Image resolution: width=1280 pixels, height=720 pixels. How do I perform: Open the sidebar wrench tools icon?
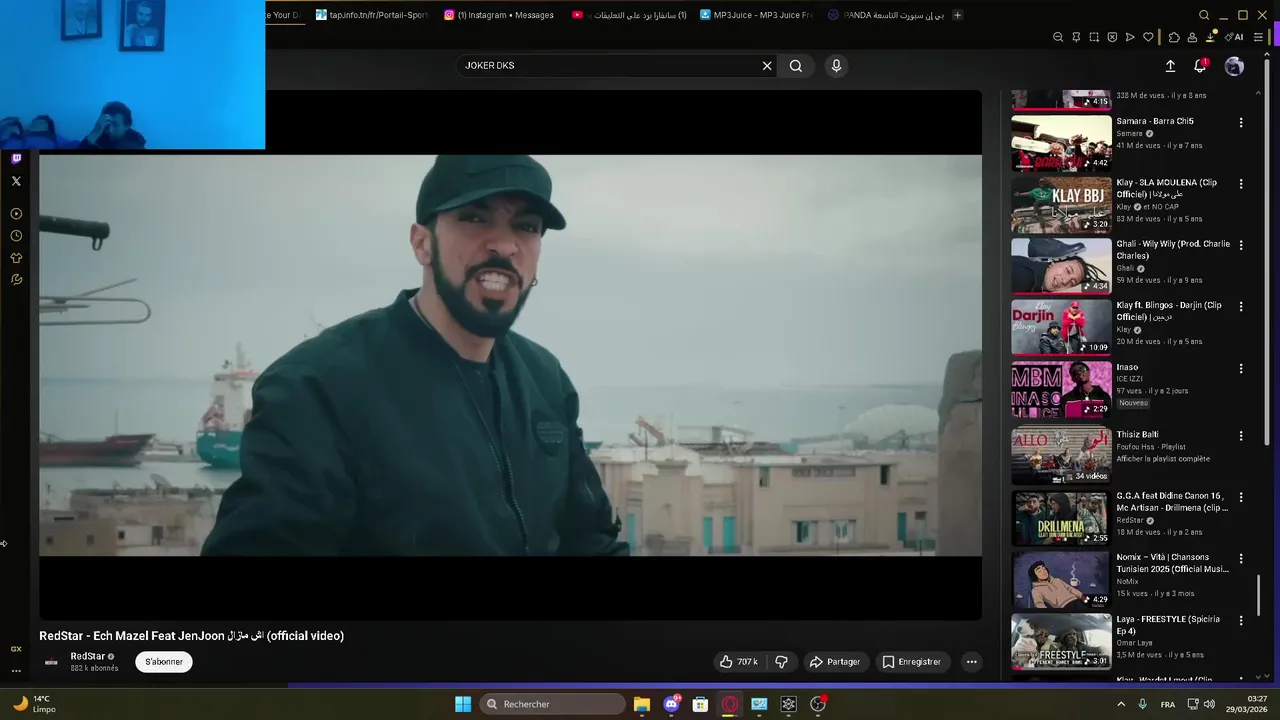(16, 280)
